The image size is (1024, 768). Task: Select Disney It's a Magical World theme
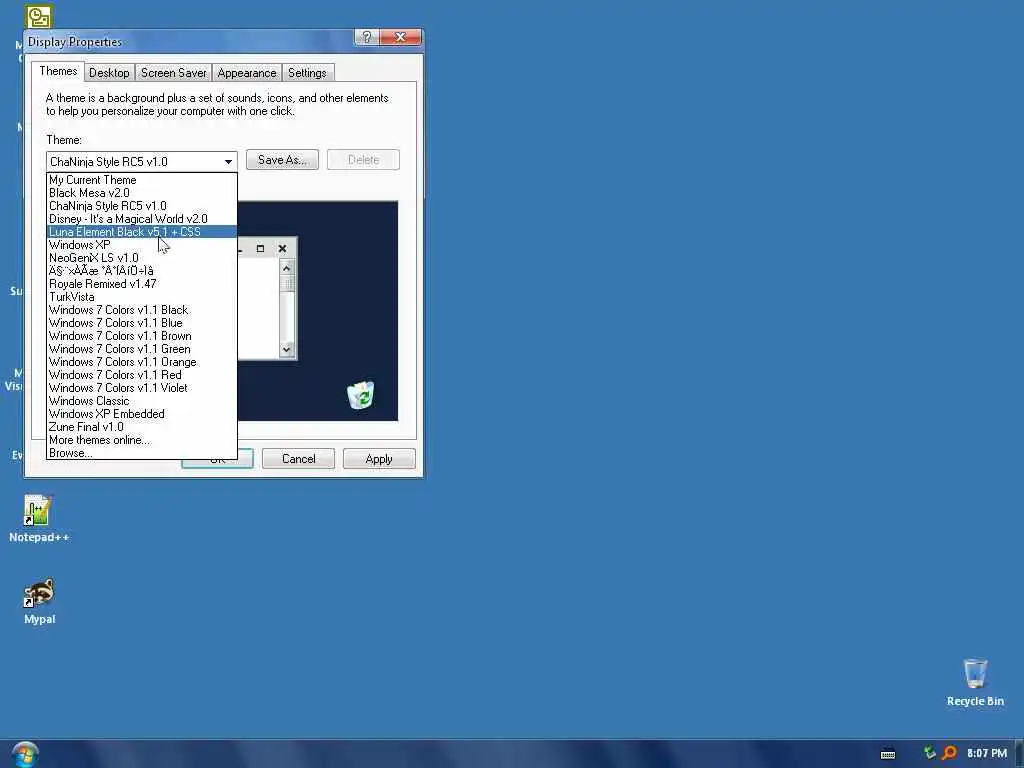click(x=142, y=219)
